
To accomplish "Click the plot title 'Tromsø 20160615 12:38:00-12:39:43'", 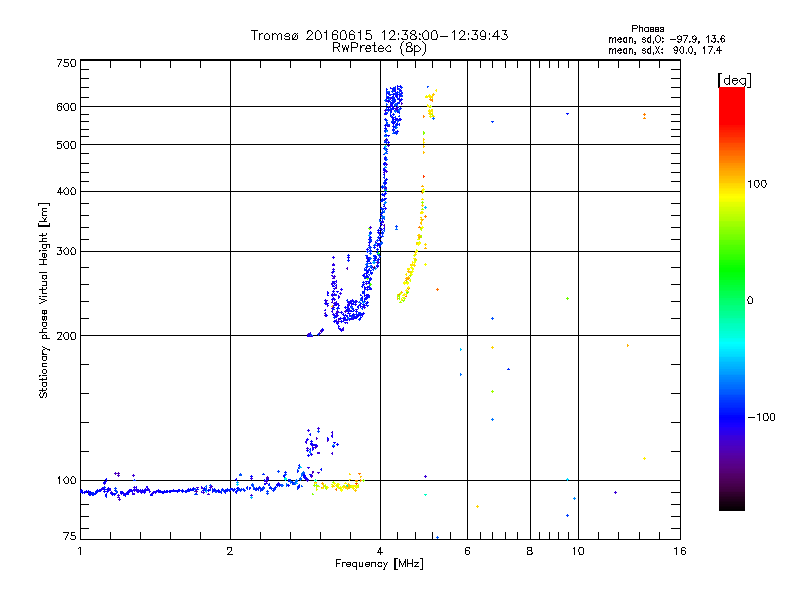I will [379, 35].
